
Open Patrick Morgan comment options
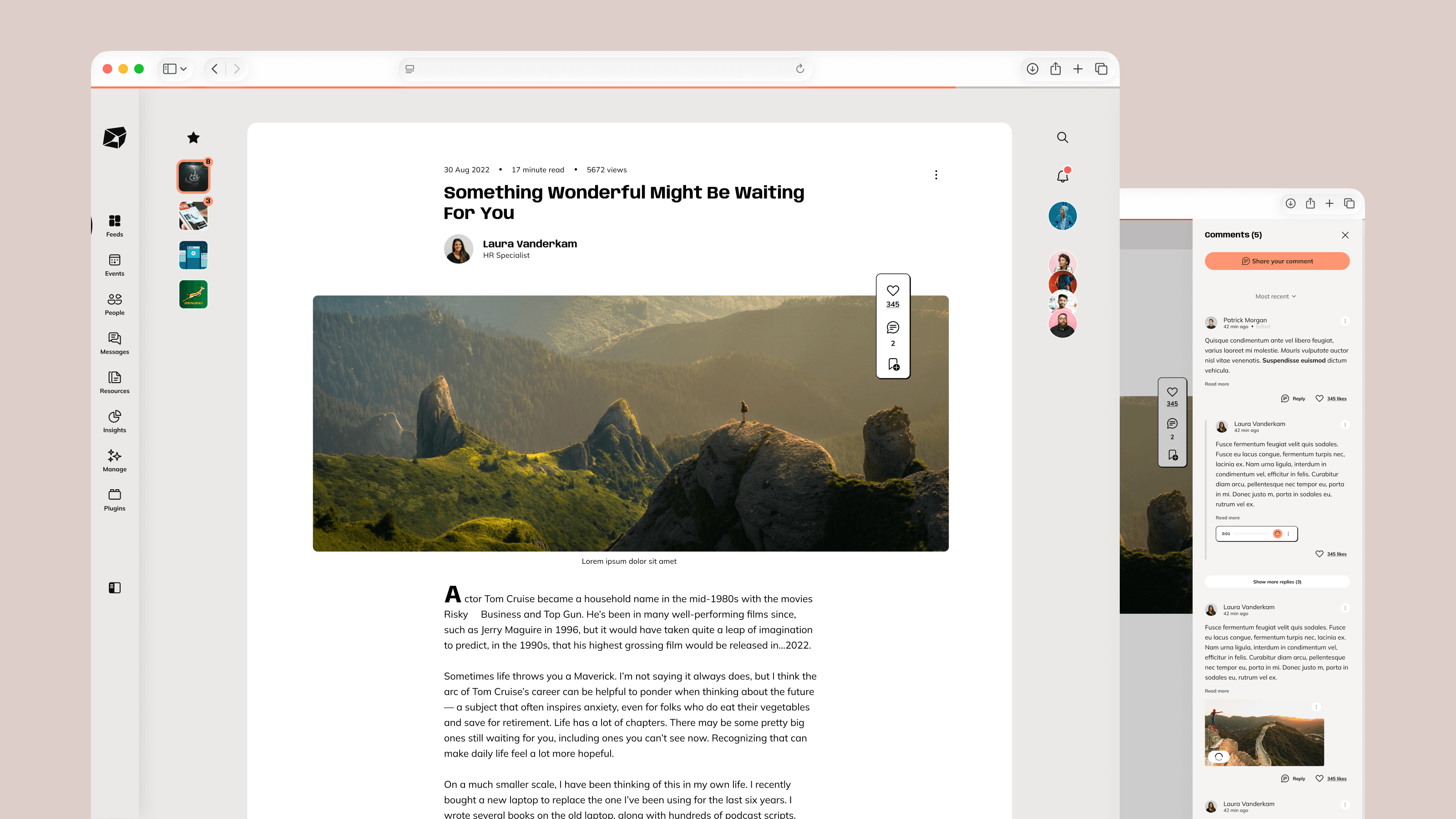(x=1345, y=321)
